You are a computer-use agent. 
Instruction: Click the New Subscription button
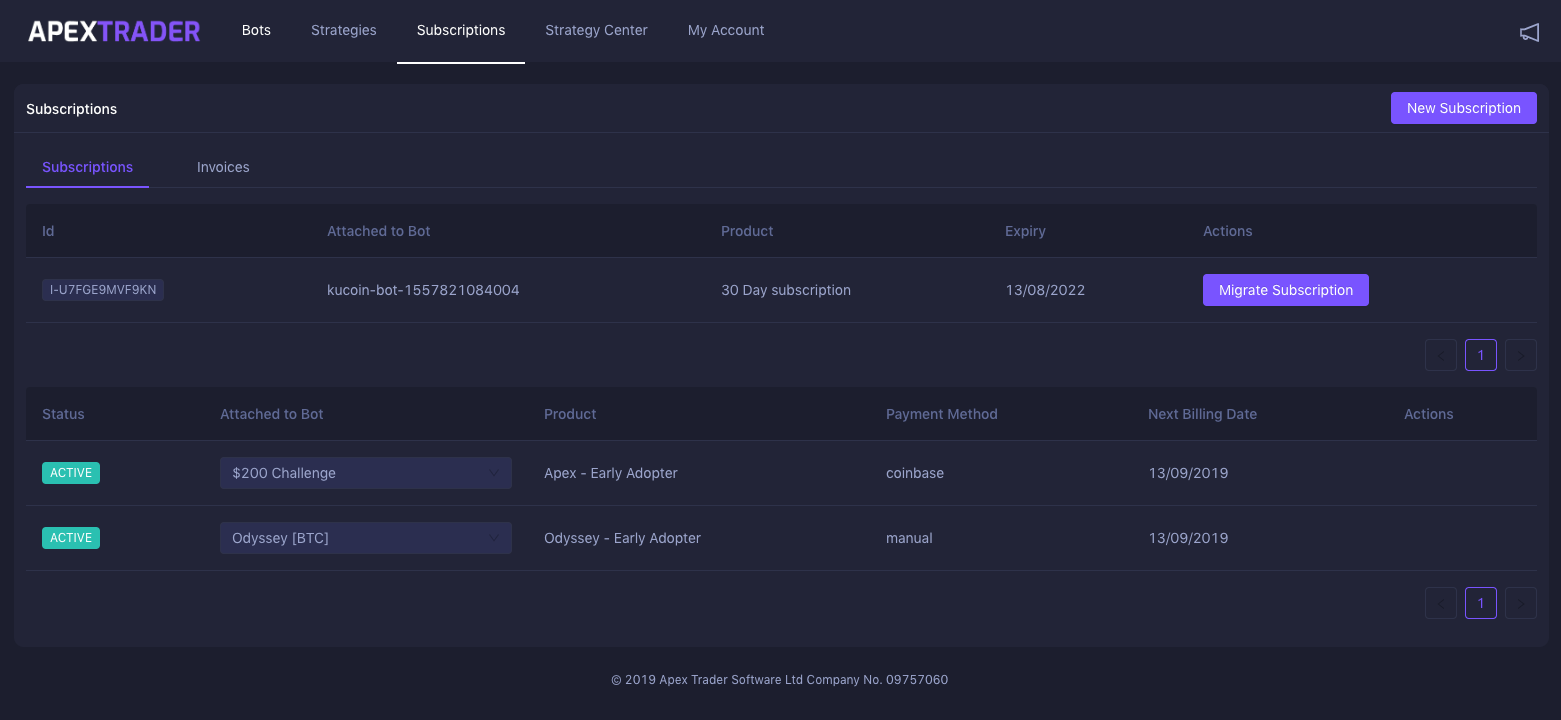pos(1463,107)
